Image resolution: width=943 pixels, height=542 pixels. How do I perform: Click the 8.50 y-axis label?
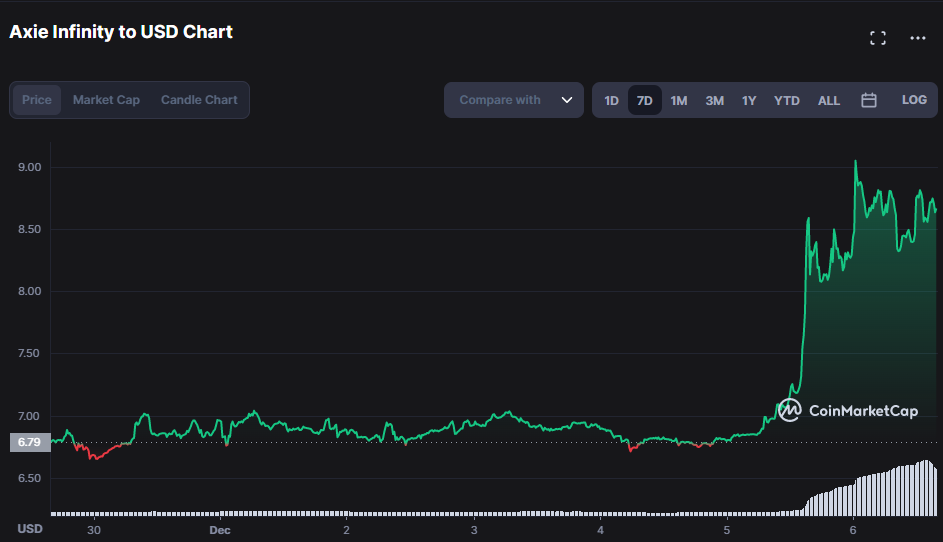coord(29,229)
